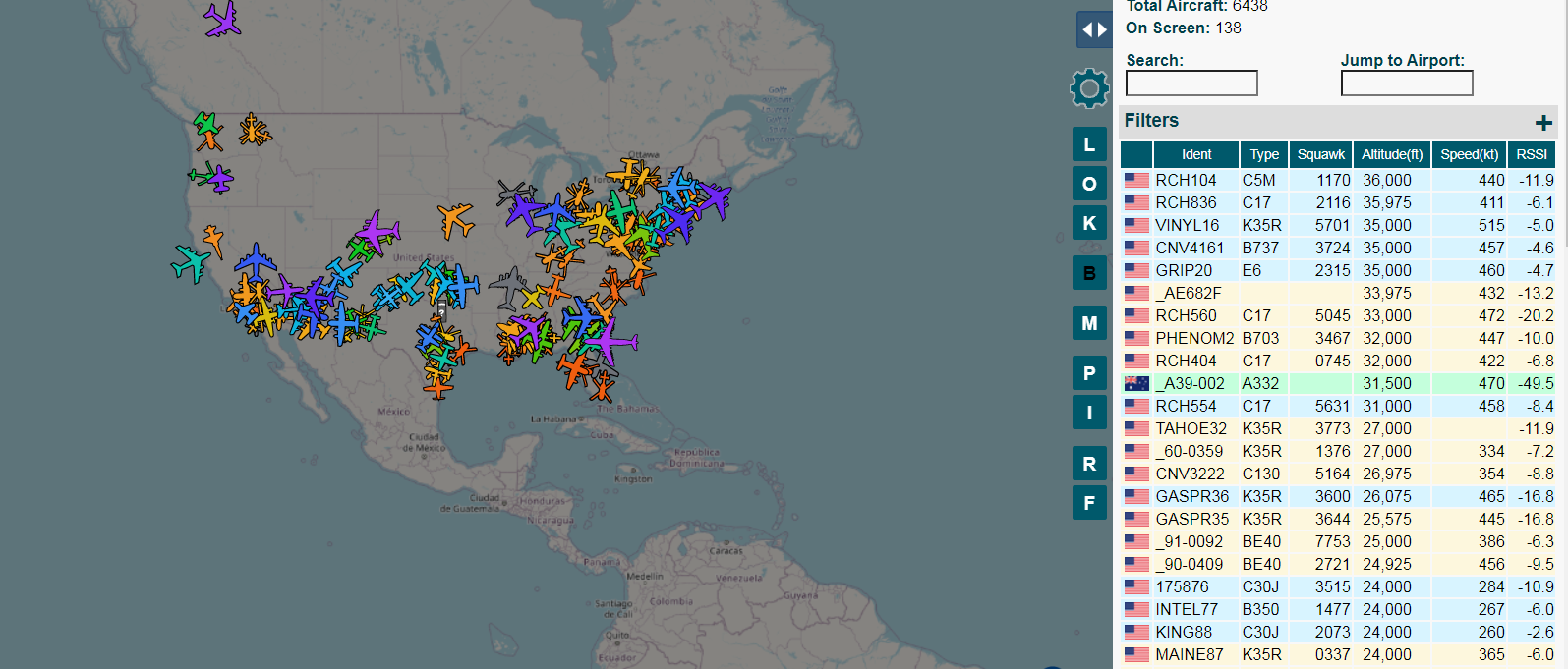The image size is (1568, 669).
Task: Focus the Jump to Airport field
Action: click(1407, 84)
